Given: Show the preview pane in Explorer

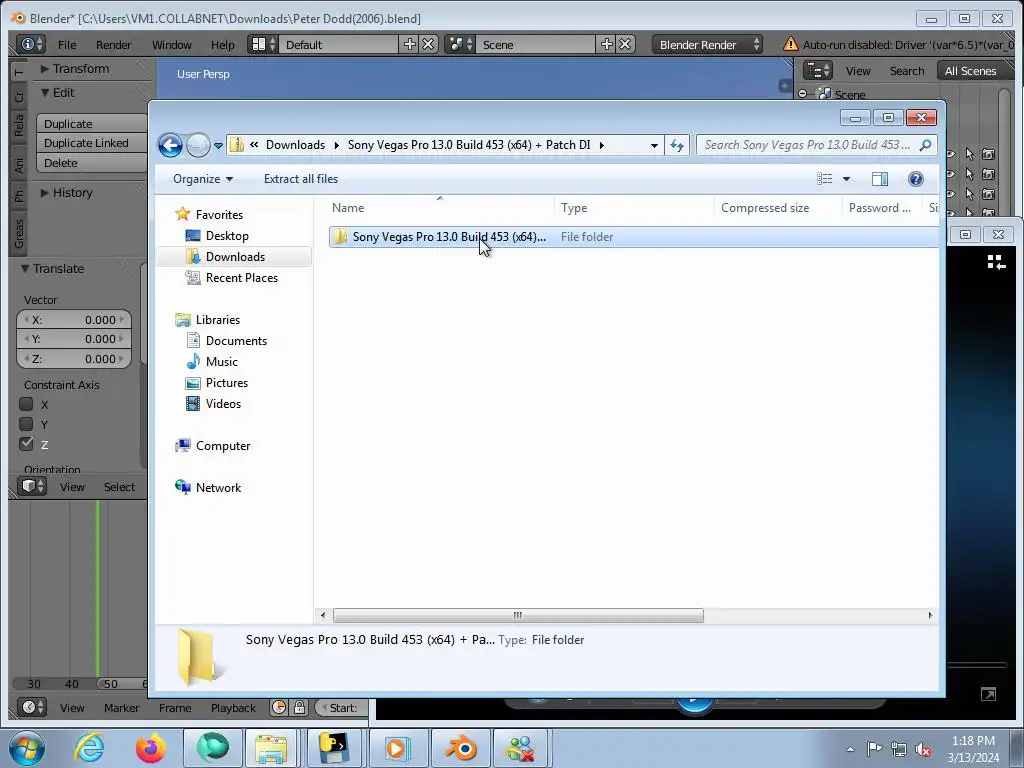Looking at the screenshot, I should point(880,179).
